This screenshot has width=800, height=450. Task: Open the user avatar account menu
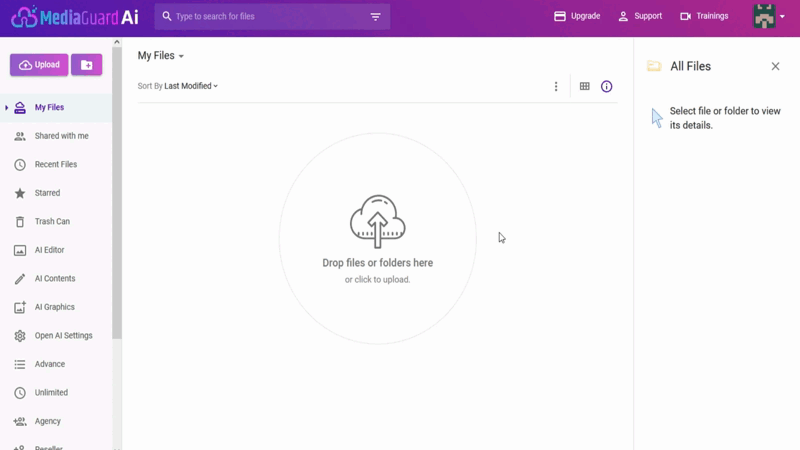767,16
